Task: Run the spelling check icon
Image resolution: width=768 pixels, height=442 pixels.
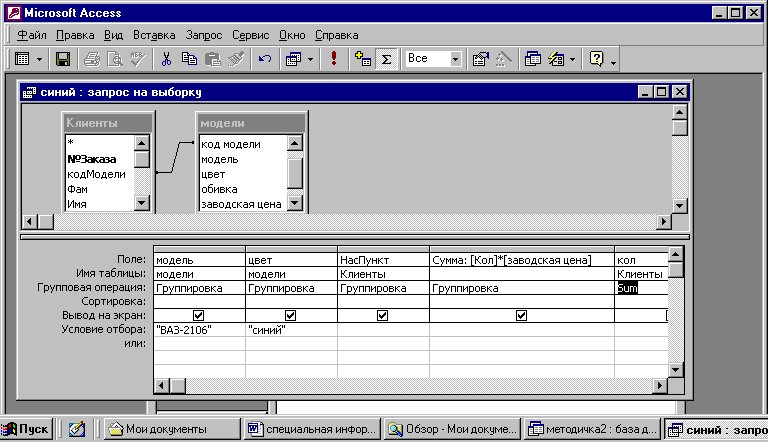Action: [x=138, y=59]
